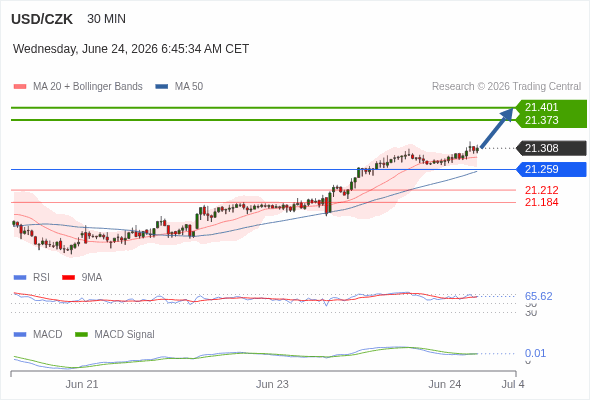
Task: Click the red 21.212 support level
Action: (541, 190)
